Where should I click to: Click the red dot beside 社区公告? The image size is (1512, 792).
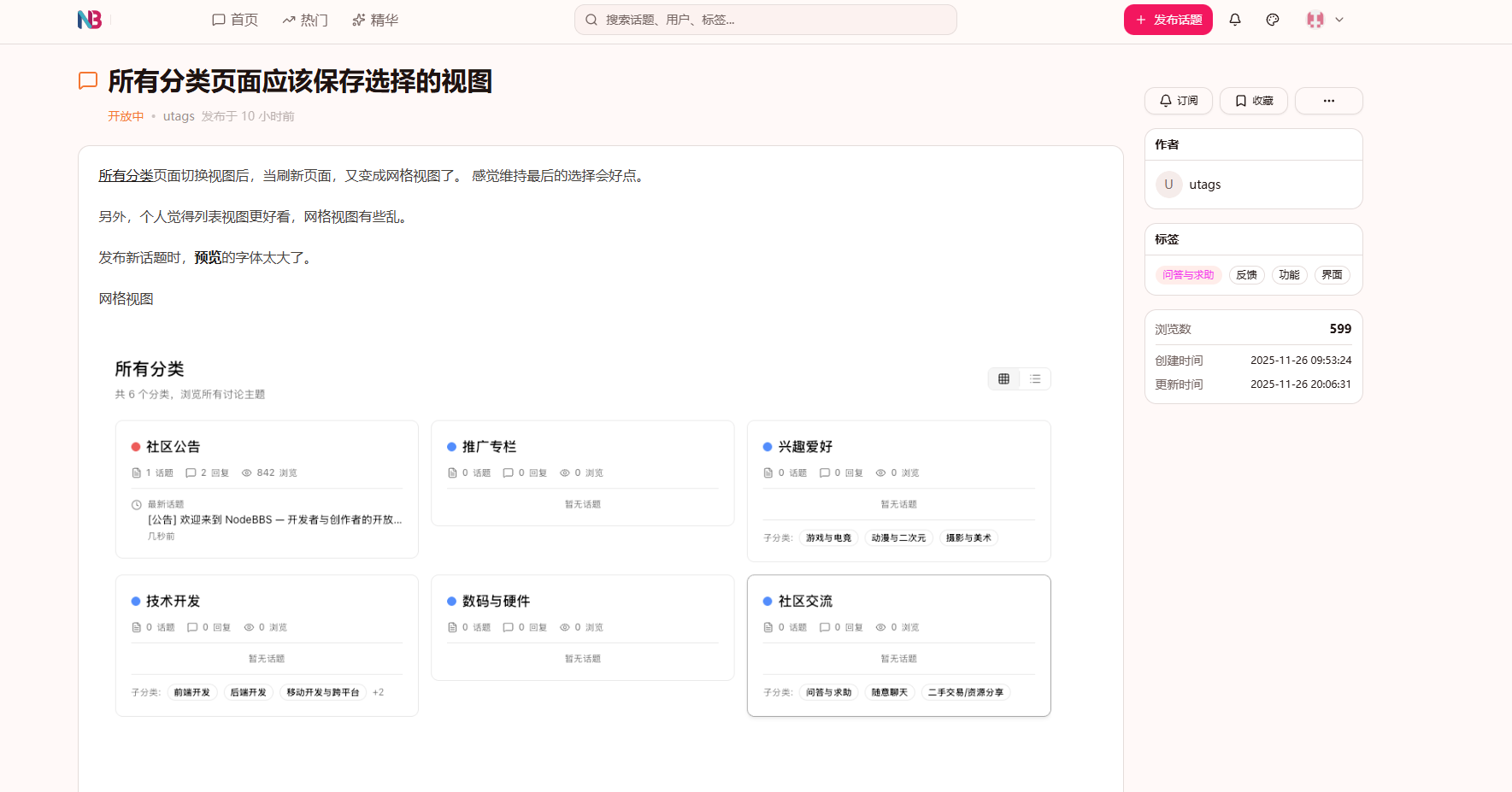(135, 447)
